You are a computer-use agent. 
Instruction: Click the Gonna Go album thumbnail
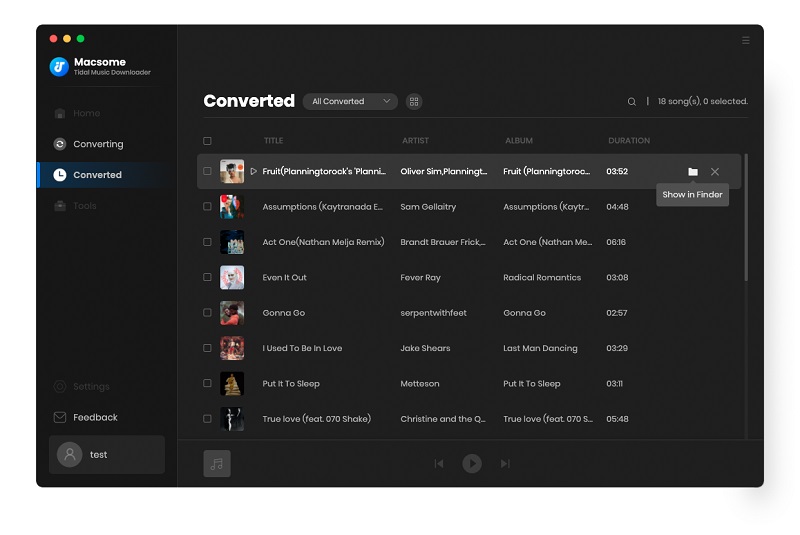click(x=232, y=313)
